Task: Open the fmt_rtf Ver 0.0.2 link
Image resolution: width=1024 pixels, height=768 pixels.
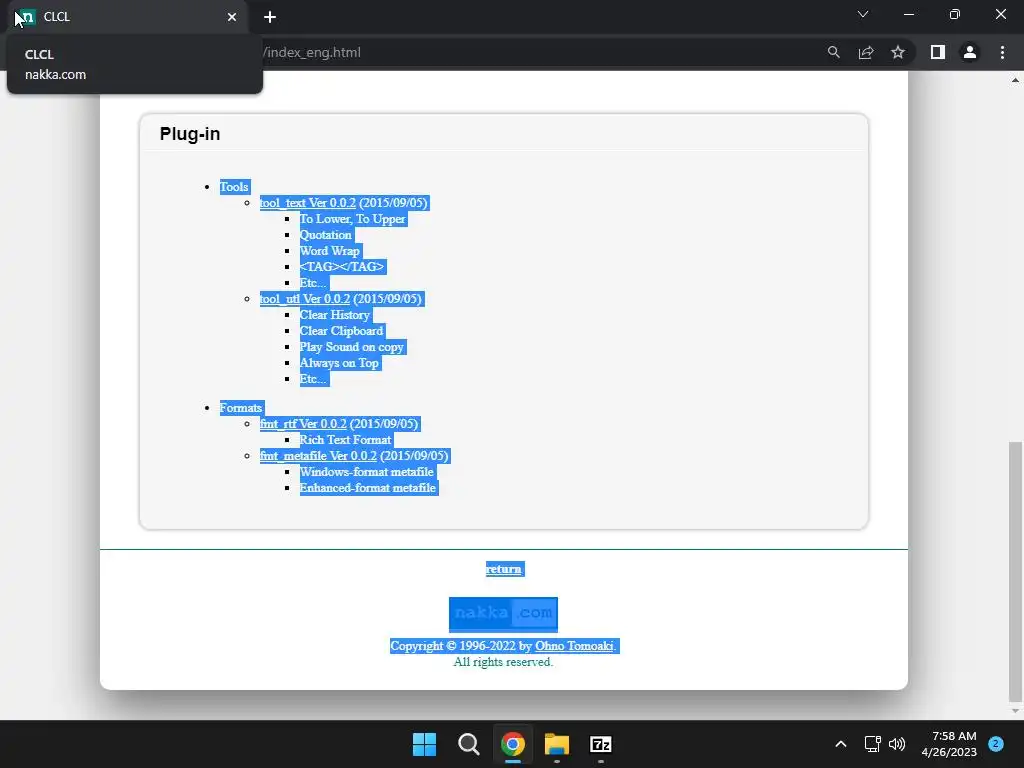Action: (x=303, y=424)
